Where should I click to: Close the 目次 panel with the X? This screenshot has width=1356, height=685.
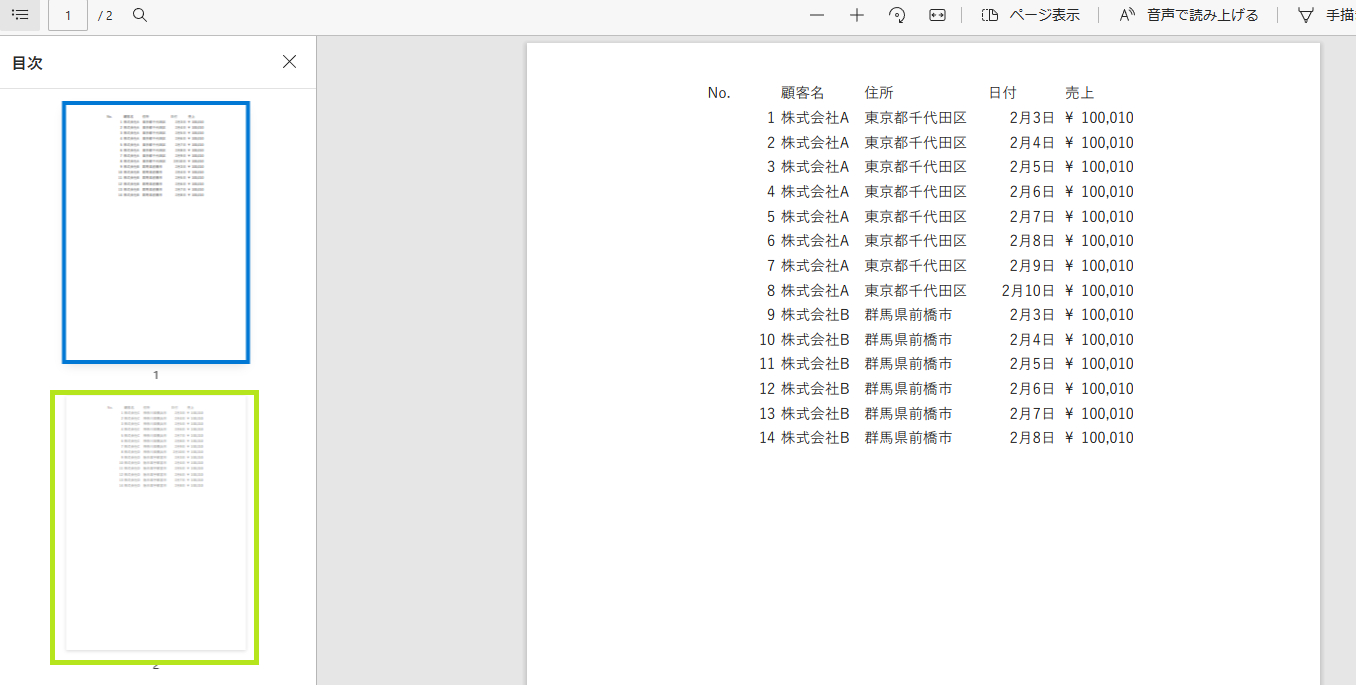pos(289,62)
